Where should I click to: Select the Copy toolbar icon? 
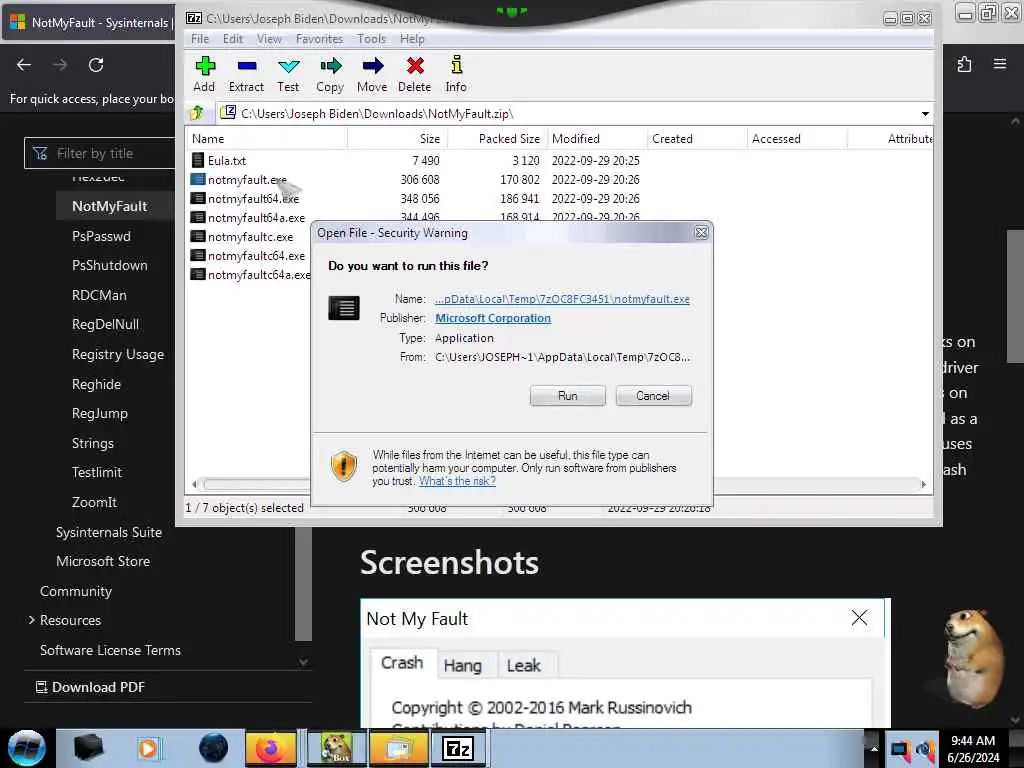coord(330,66)
